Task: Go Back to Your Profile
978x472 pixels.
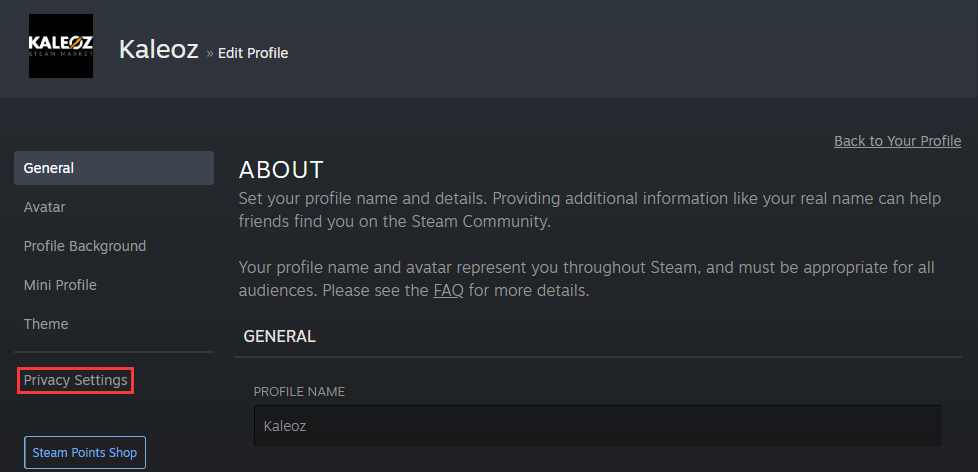Action: click(x=897, y=141)
